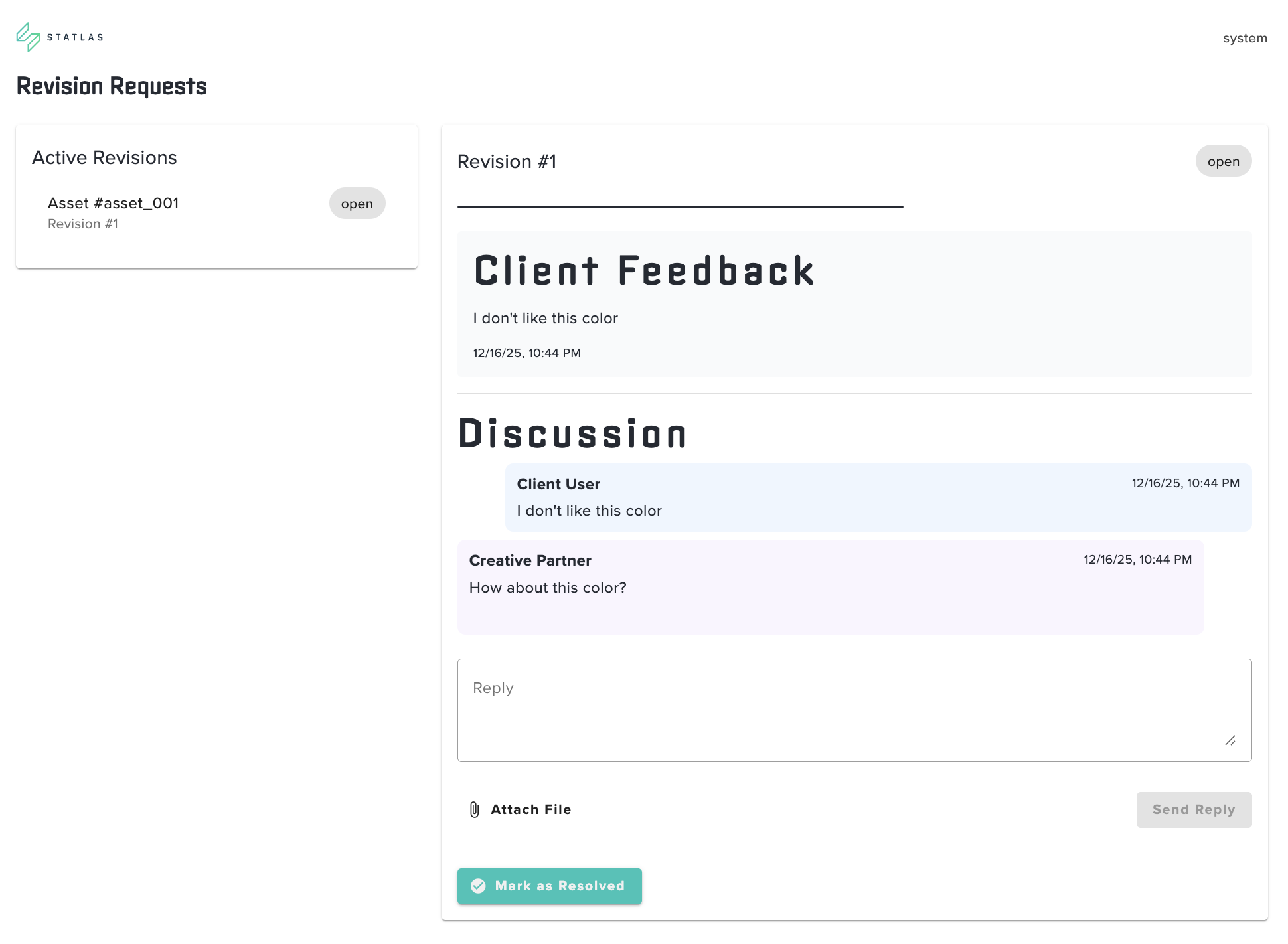The height and width of the screenshot is (944, 1288).
Task: Click the Creative Partner reply bubble
Action: pos(830,587)
